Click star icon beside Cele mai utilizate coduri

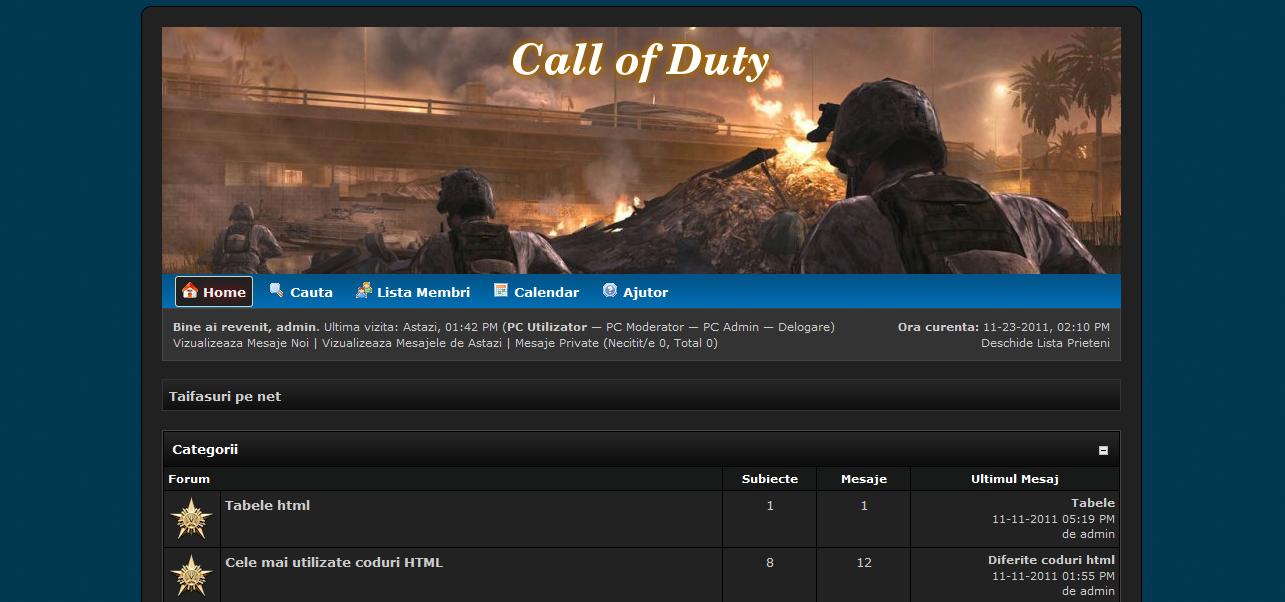[x=191, y=576]
